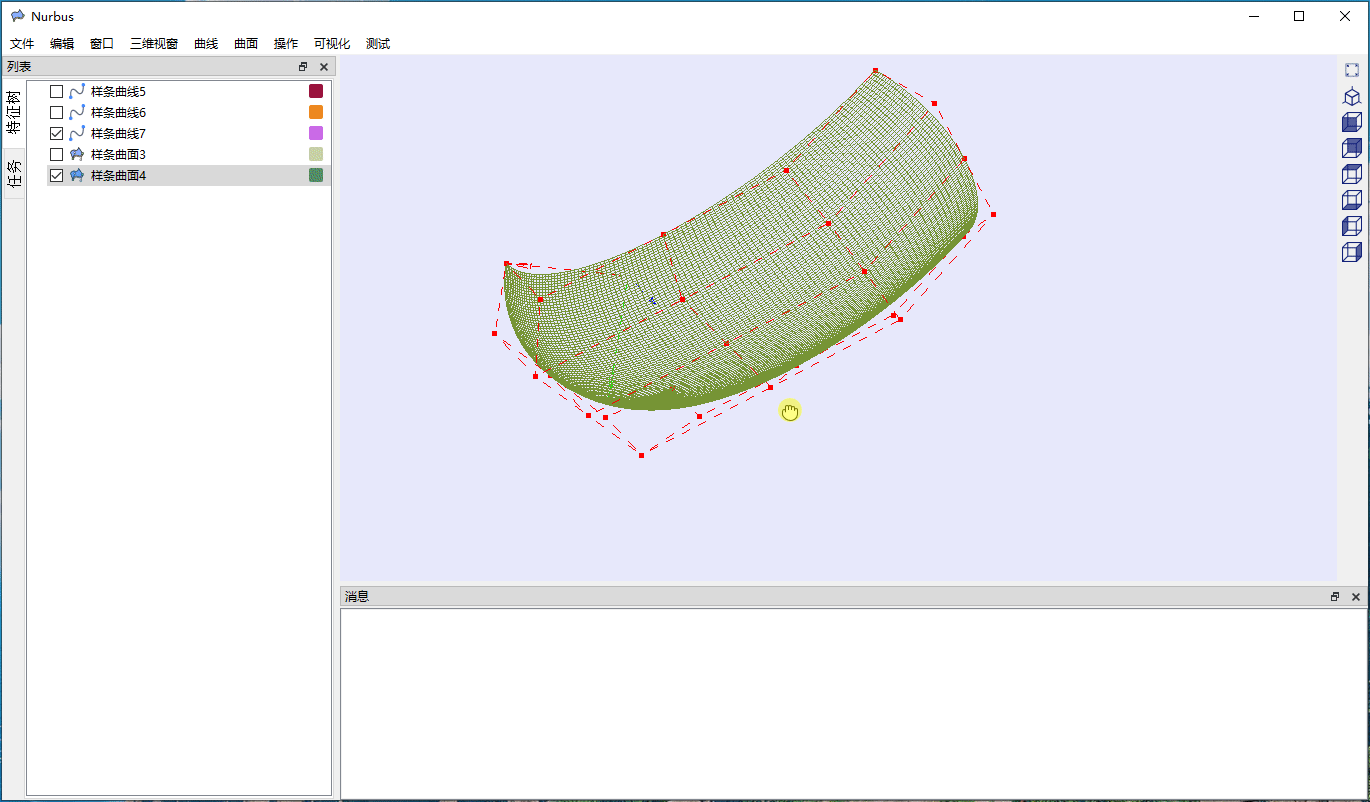This screenshot has width=1370, height=802.
Task: Open the 编辑 menu
Action: (x=62, y=44)
